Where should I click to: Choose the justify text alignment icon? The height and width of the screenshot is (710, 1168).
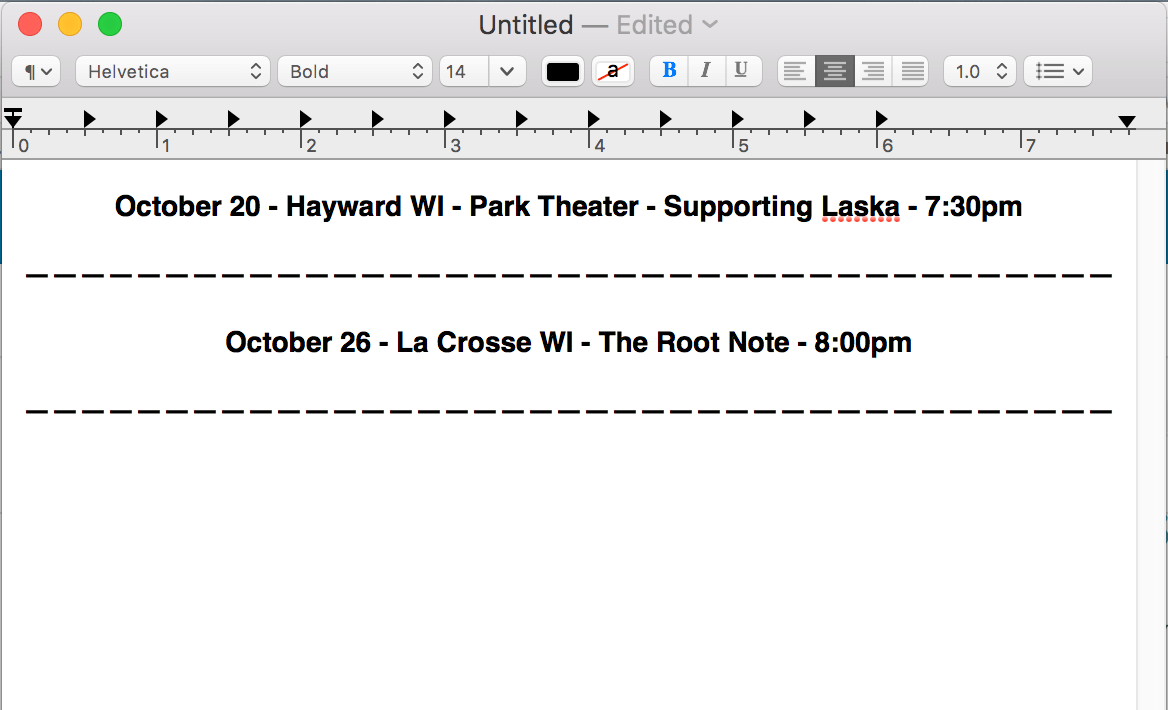point(912,71)
